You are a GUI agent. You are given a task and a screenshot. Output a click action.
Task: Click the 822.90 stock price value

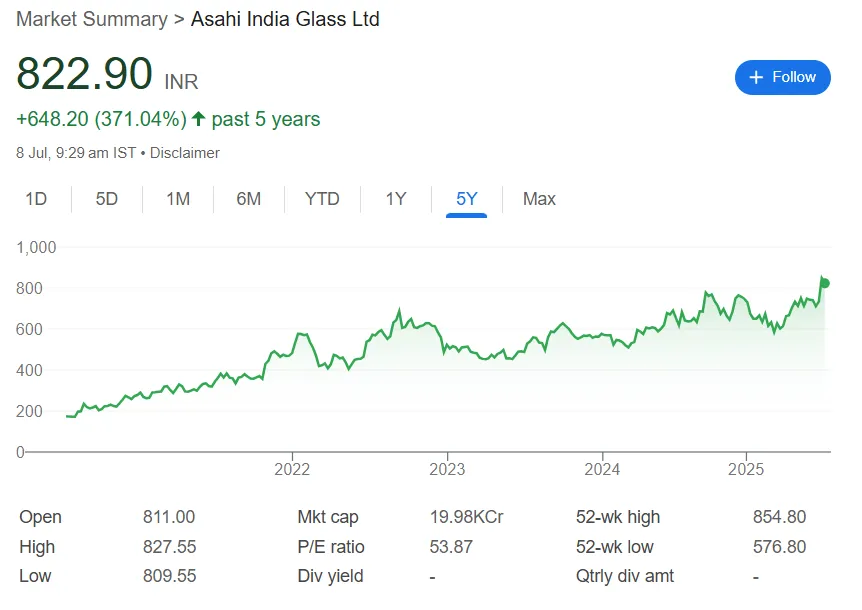[85, 75]
